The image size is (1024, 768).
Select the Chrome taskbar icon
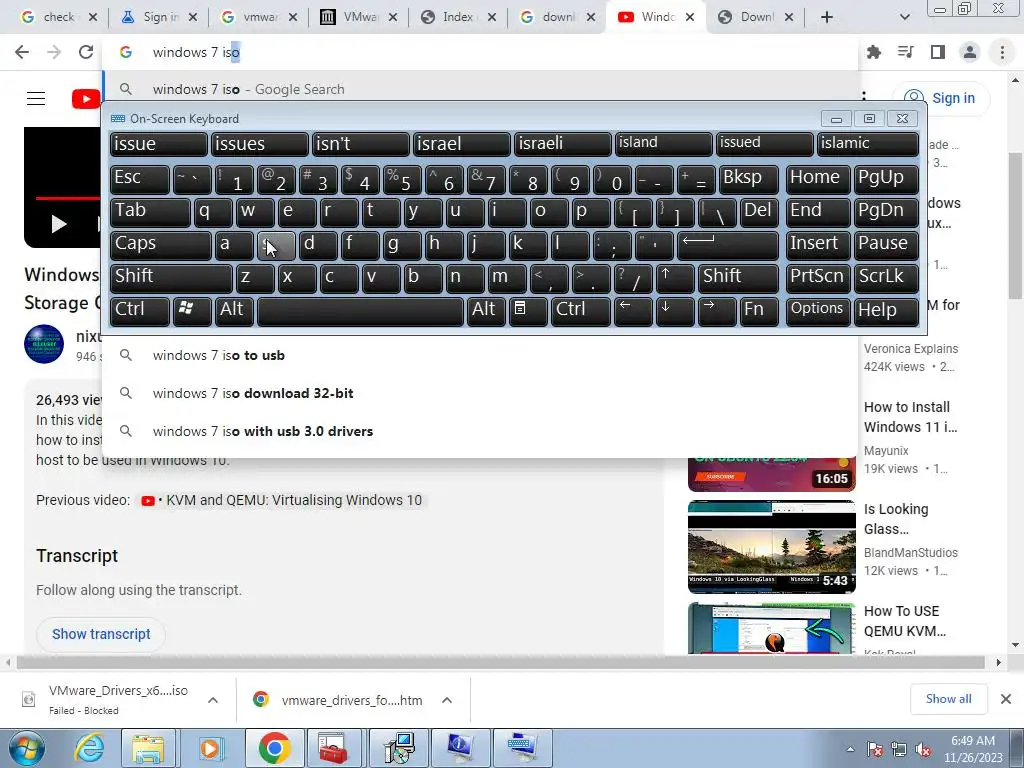274,748
